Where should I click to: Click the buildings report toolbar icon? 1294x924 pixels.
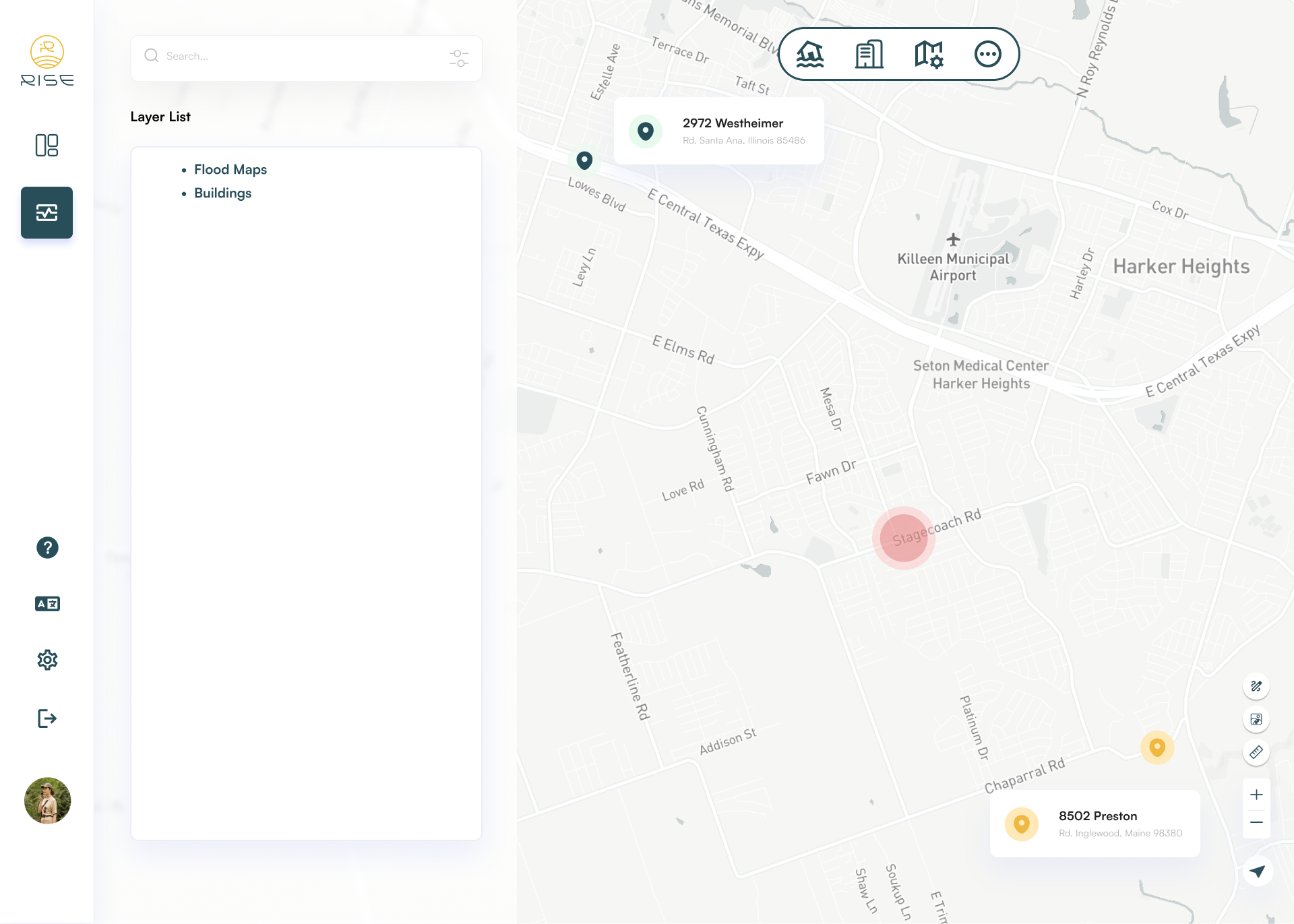tap(869, 54)
